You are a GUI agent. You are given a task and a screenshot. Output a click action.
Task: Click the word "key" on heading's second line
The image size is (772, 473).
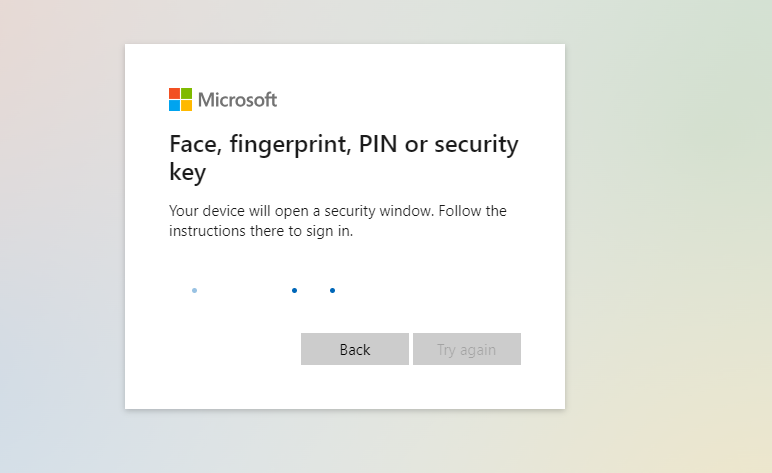click(187, 172)
